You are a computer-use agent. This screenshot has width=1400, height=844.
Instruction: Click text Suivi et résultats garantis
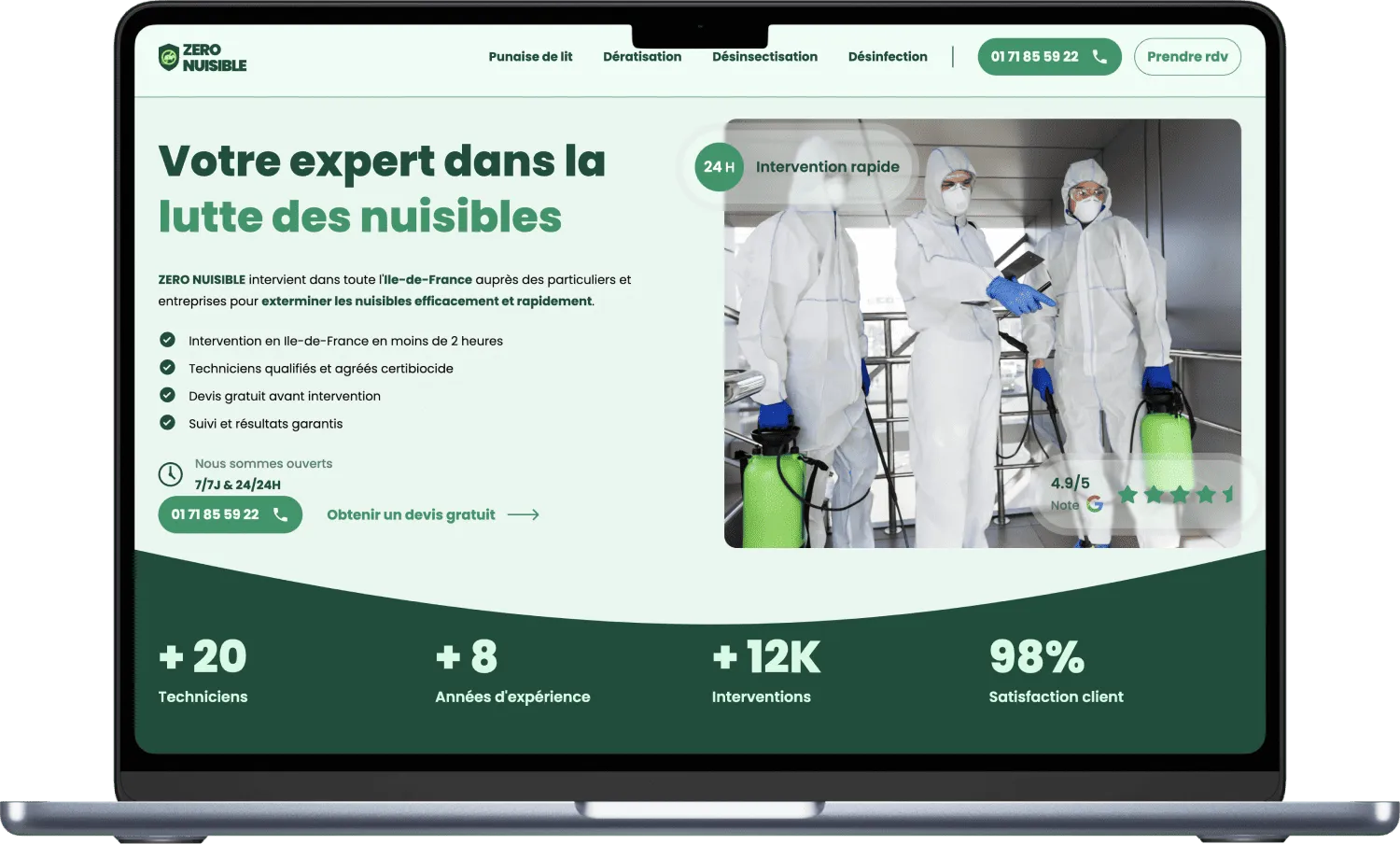click(x=265, y=423)
